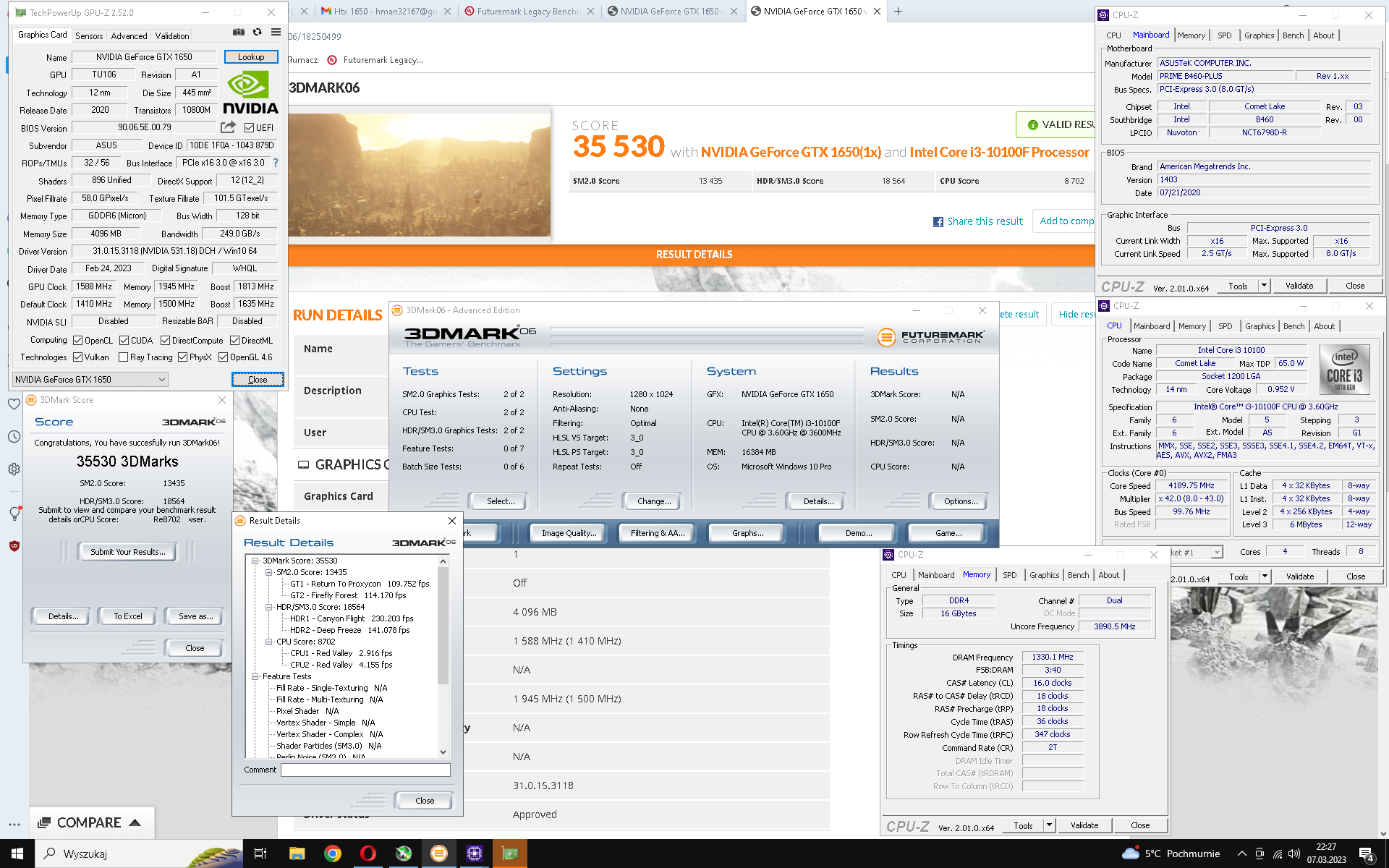This screenshot has height=868, width=1389.
Task: Switch to CPU-Z purple taskbar icon
Action: pyautogui.click(x=474, y=854)
